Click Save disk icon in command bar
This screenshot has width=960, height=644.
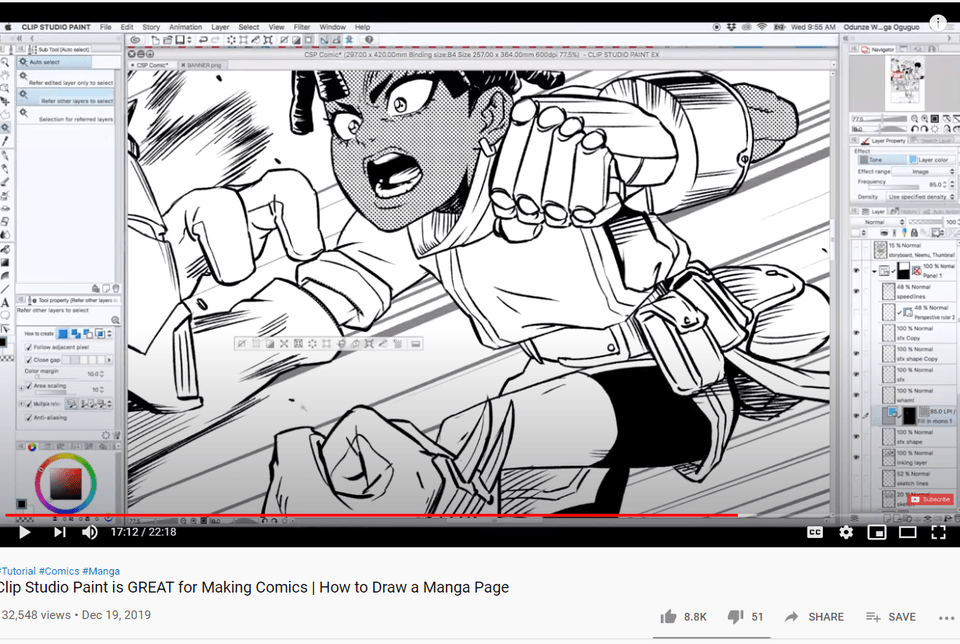point(180,40)
